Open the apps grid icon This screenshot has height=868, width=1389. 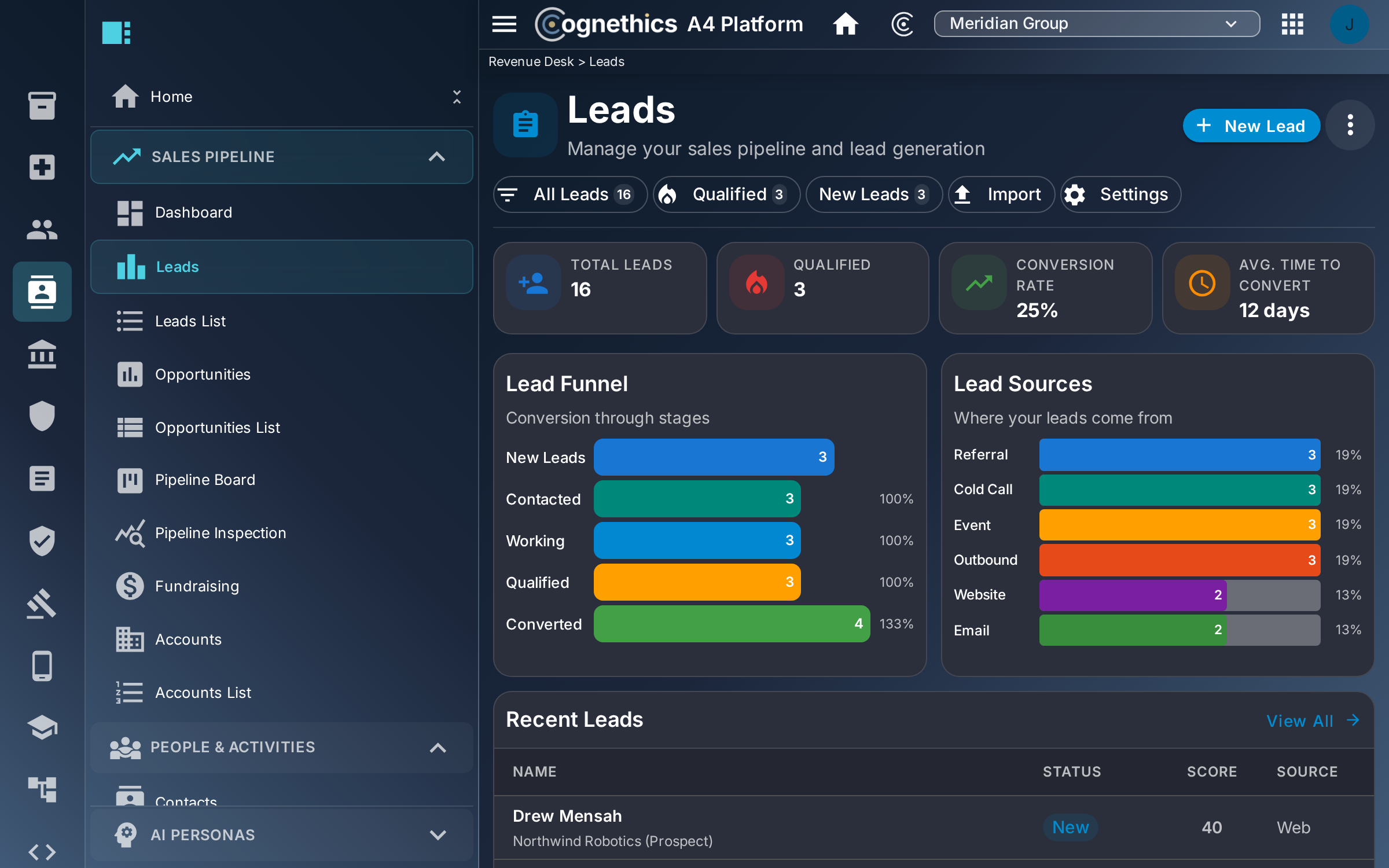[1292, 24]
